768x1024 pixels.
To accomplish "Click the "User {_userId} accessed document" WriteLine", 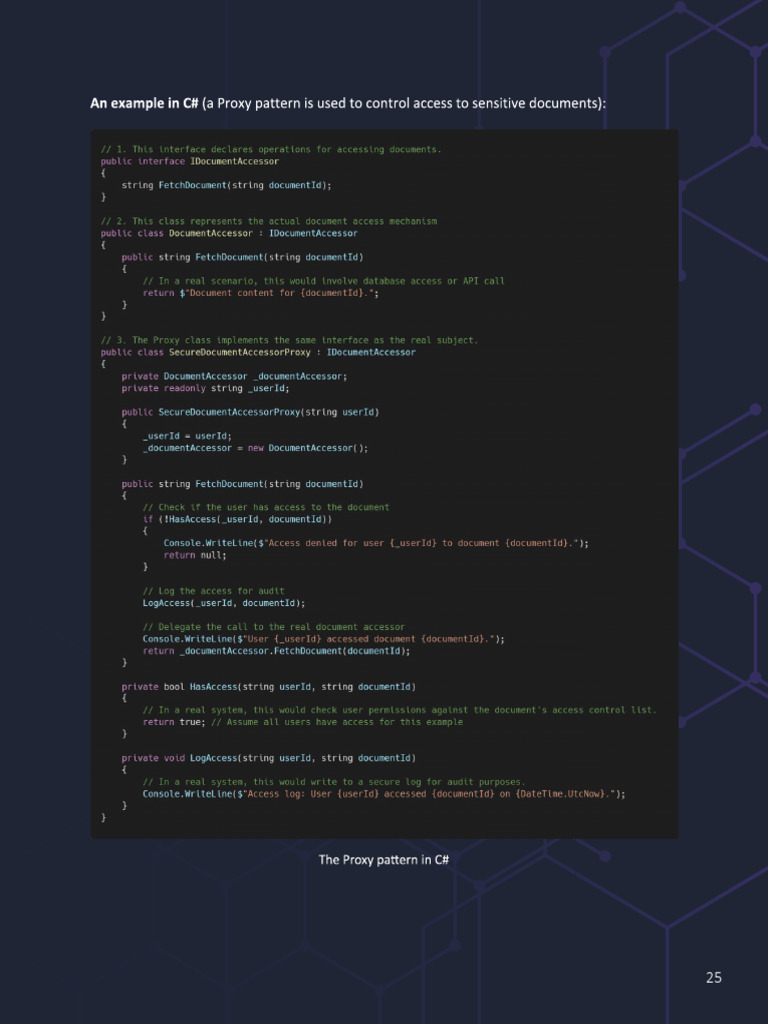I will [x=324, y=639].
